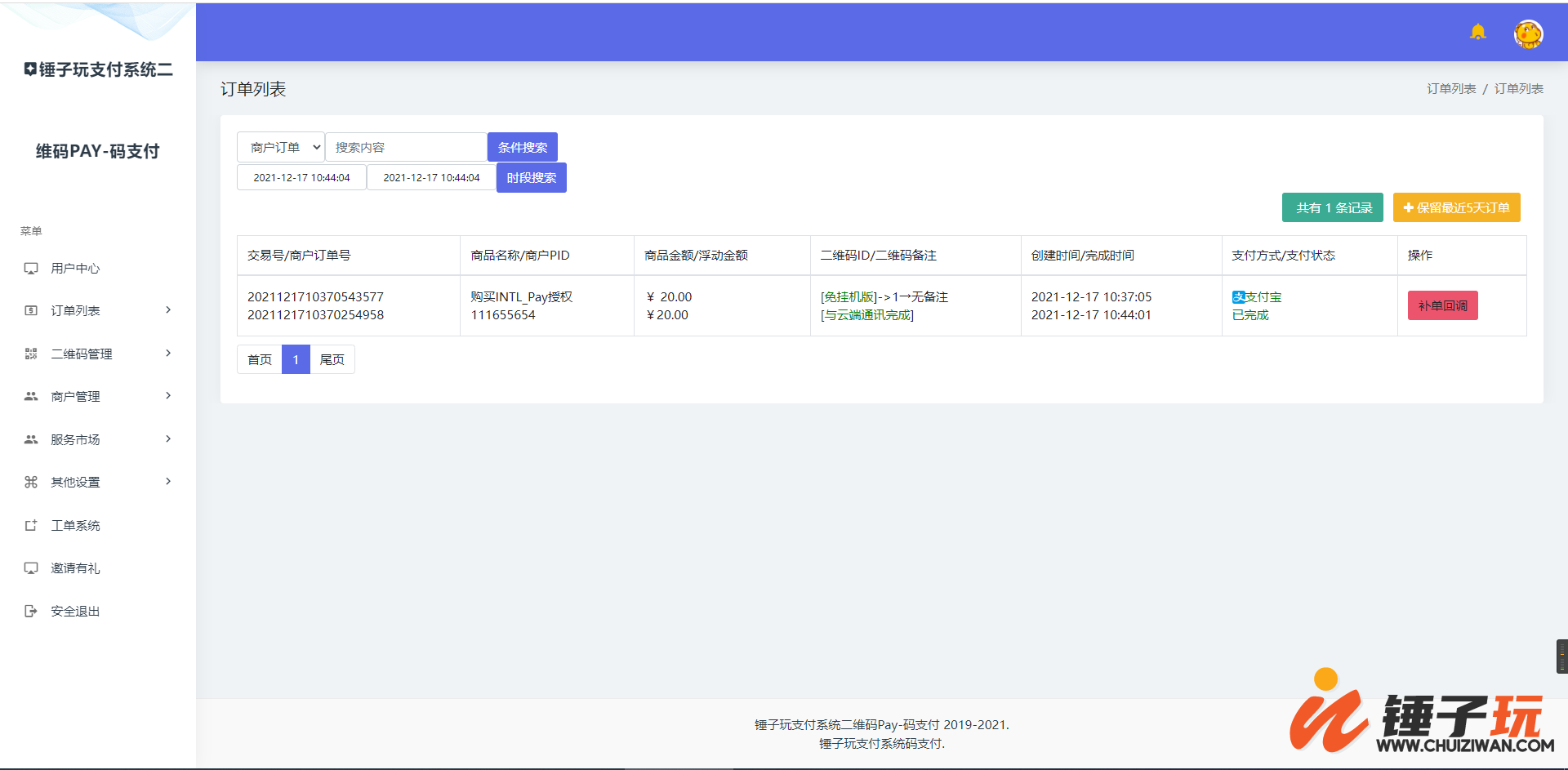Expand the 二维码管理 chevron
The image size is (1568, 770).
click(x=168, y=353)
